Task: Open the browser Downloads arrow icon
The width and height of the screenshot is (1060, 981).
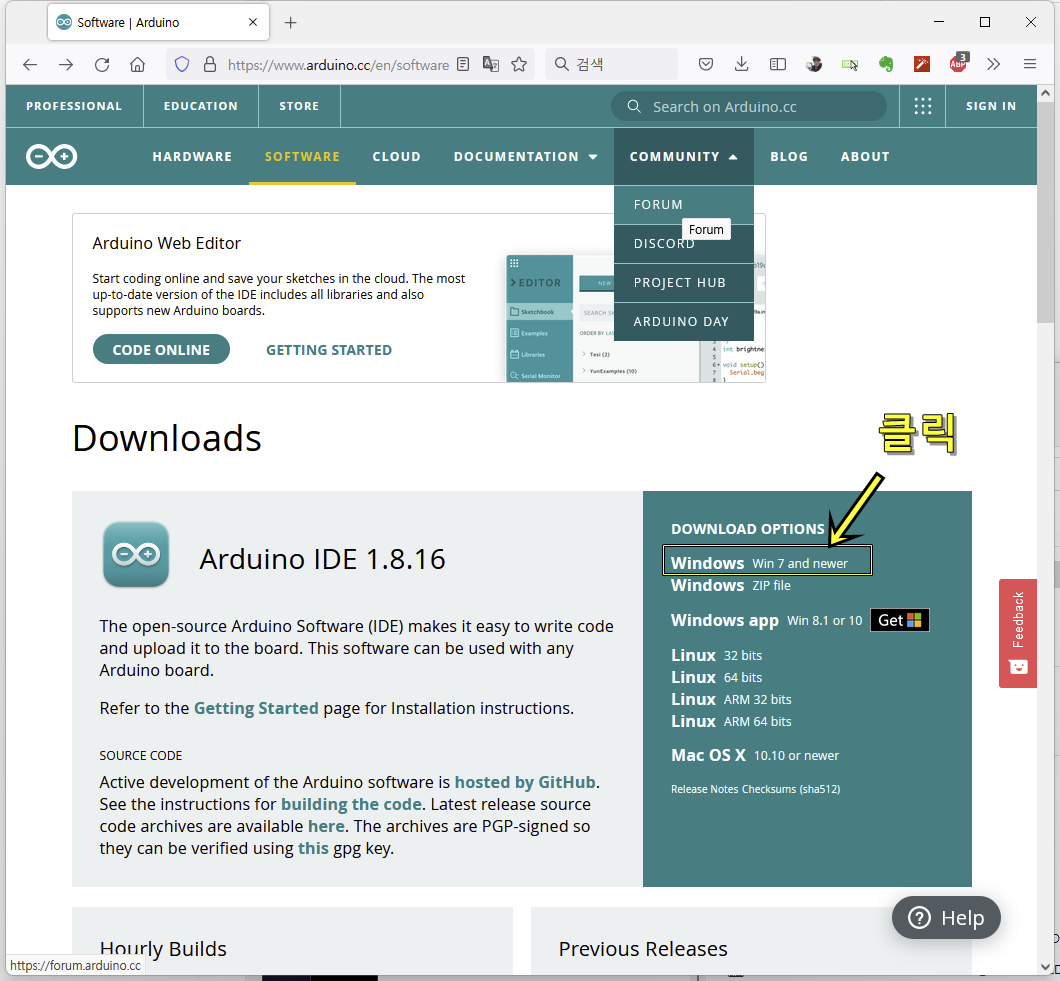Action: tap(742, 64)
